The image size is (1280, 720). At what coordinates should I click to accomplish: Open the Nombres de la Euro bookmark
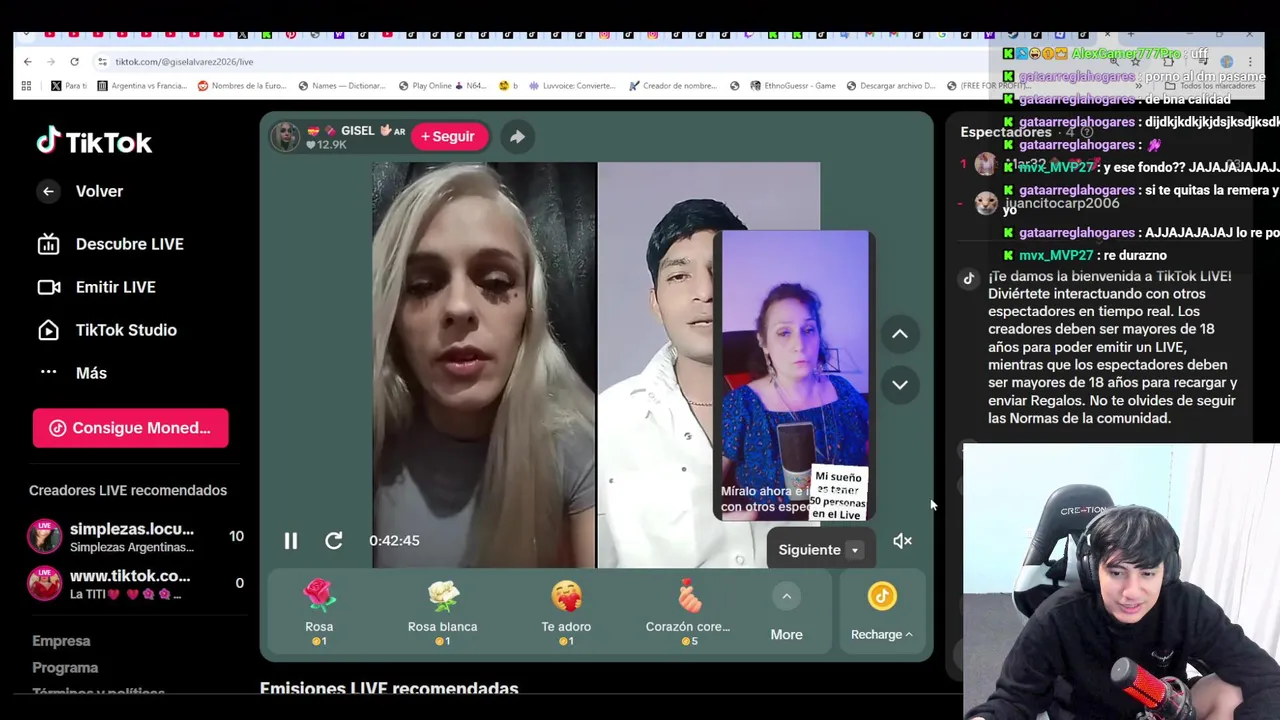pyautogui.click(x=241, y=86)
